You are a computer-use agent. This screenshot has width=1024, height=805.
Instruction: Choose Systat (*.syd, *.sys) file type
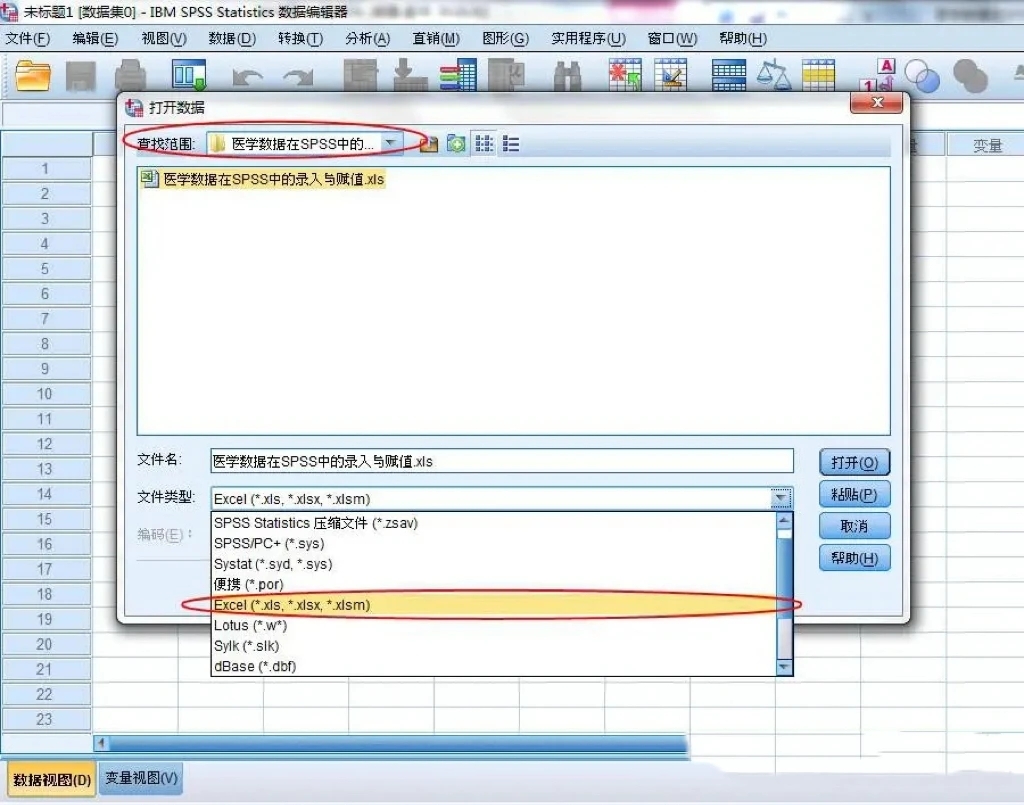[493, 564]
